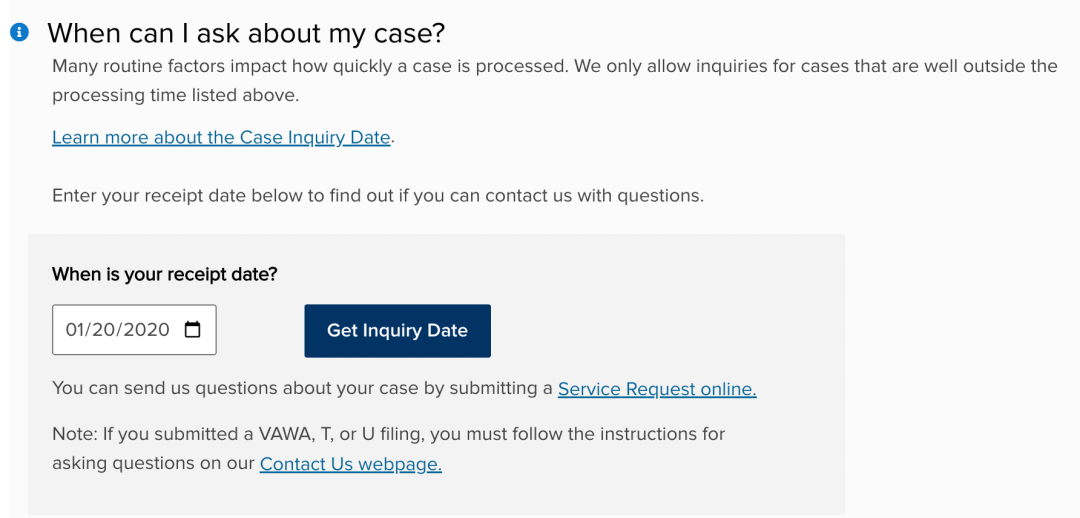The width and height of the screenshot is (1080, 518).
Task: Open the Learn more about Case Inquiry Date link
Action: pos(221,137)
